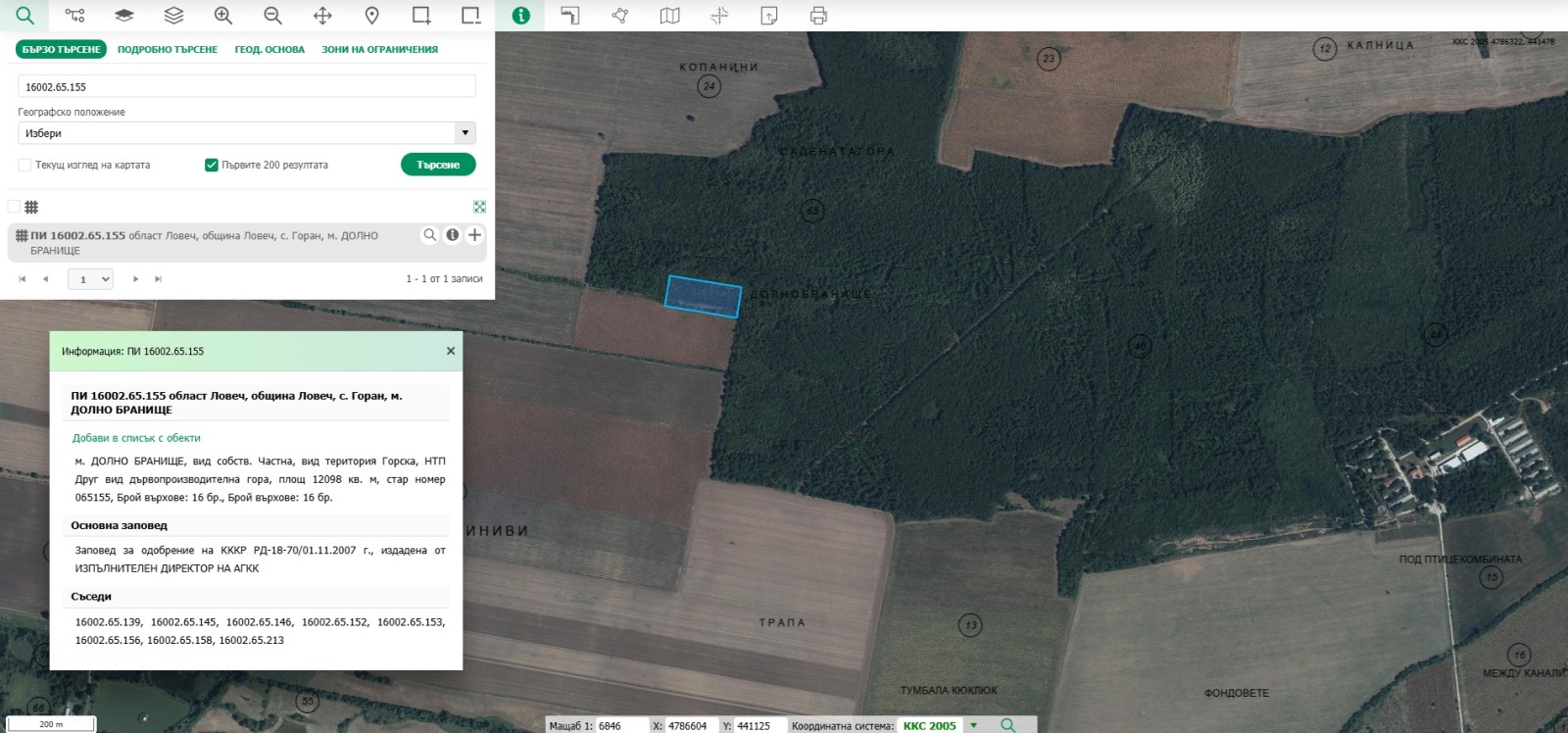
Task: Expand 'Избери' geographic location dropdown
Action: [247, 132]
